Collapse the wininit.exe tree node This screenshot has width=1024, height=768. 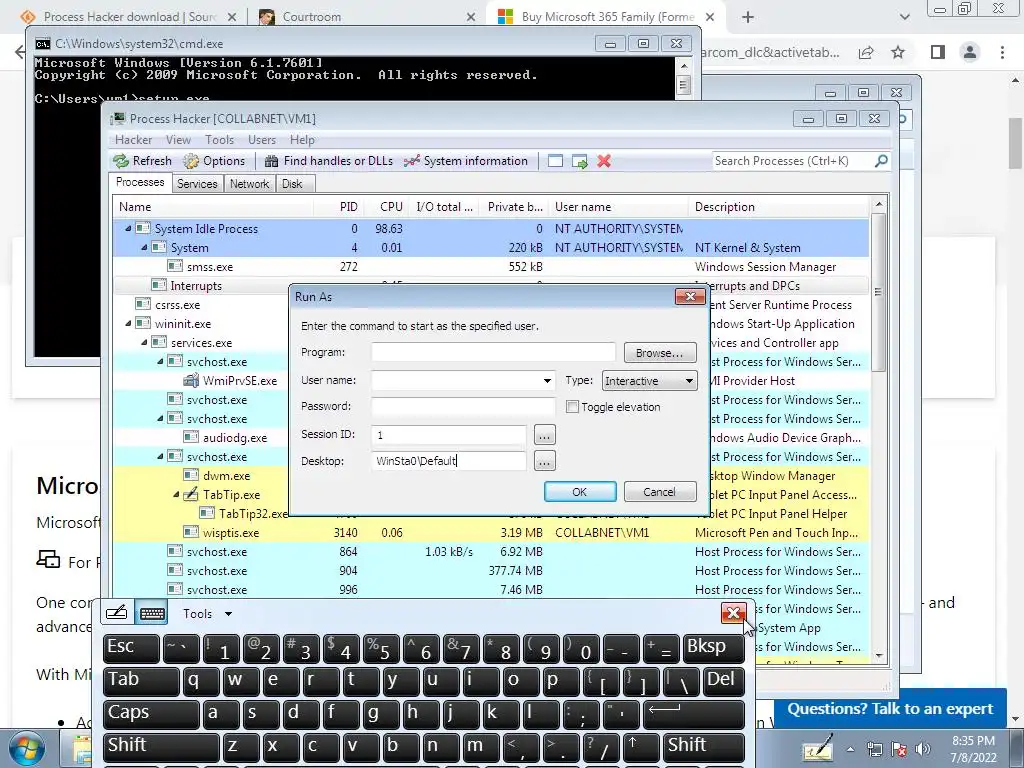click(128, 323)
